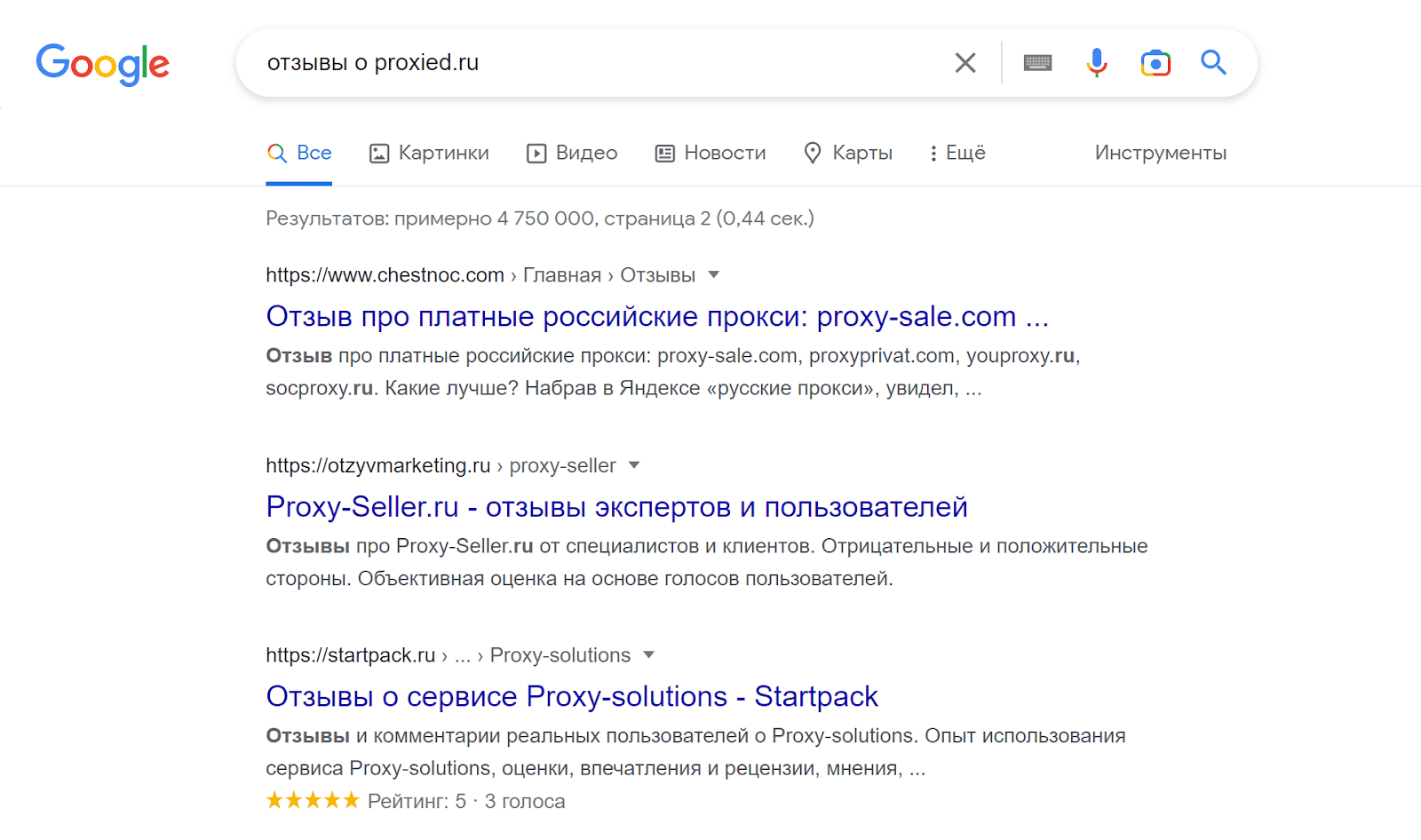Switch to the Картинки tab
Screen dimensions: 1421x840
pyautogui.click(x=429, y=153)
